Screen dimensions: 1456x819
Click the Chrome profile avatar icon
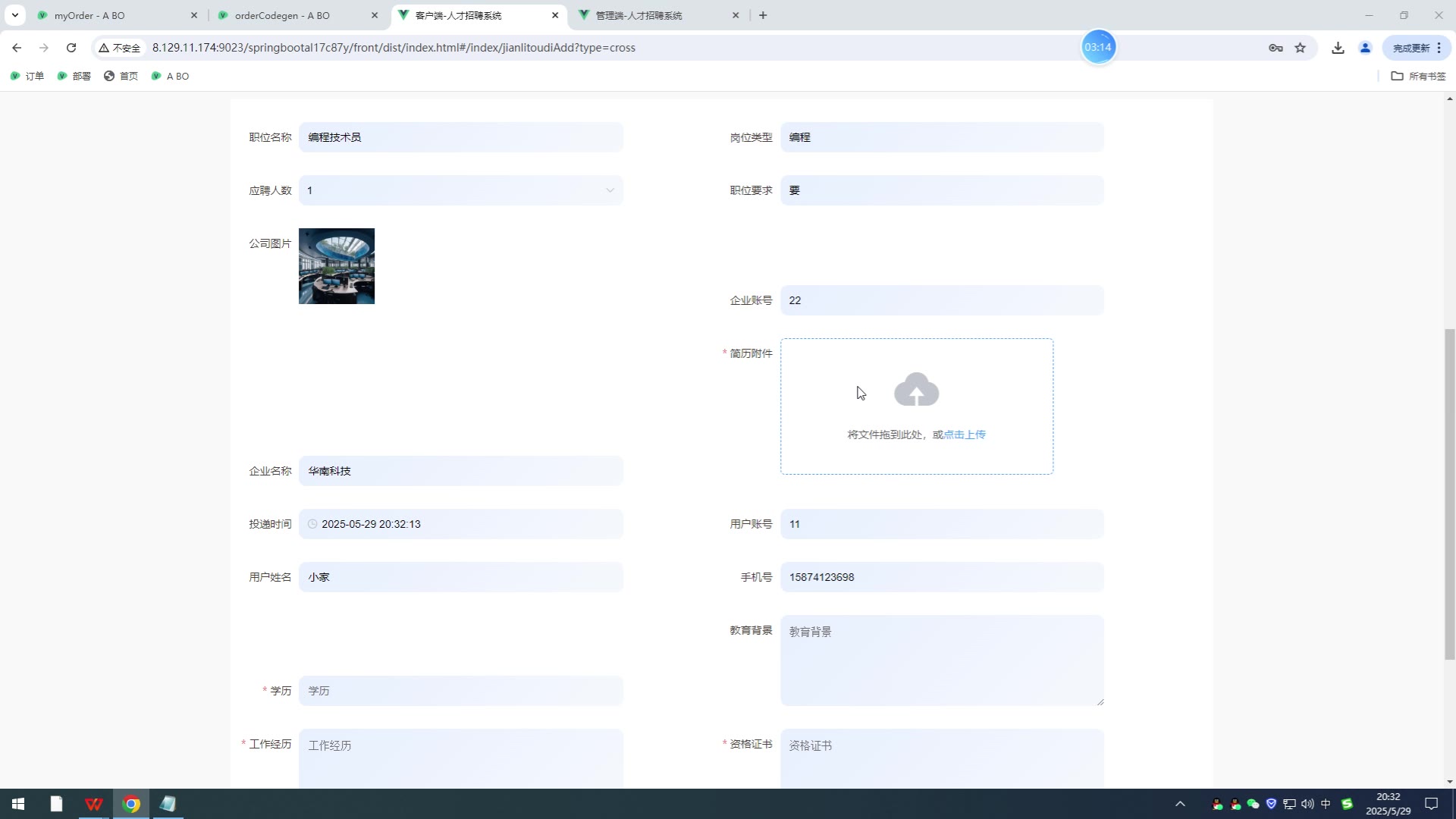(x=1365, y=48)
